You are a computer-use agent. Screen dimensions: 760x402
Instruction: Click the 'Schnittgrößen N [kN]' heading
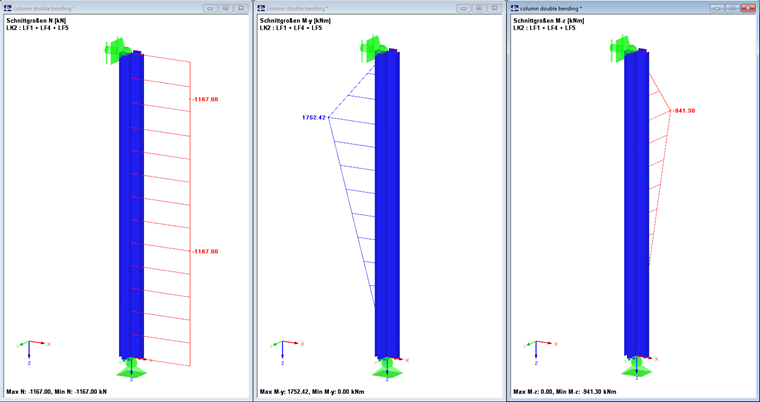pos(36,21)
